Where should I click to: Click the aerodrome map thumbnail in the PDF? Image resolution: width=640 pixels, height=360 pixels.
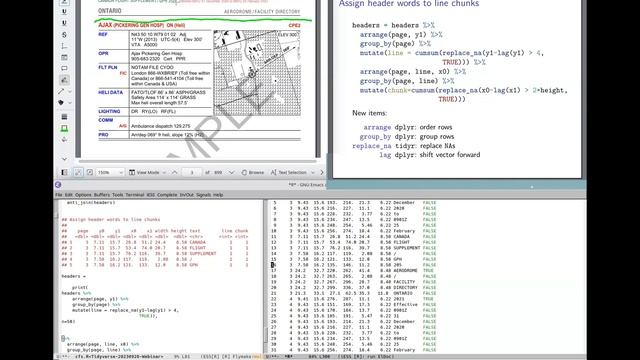click(257, 73)
